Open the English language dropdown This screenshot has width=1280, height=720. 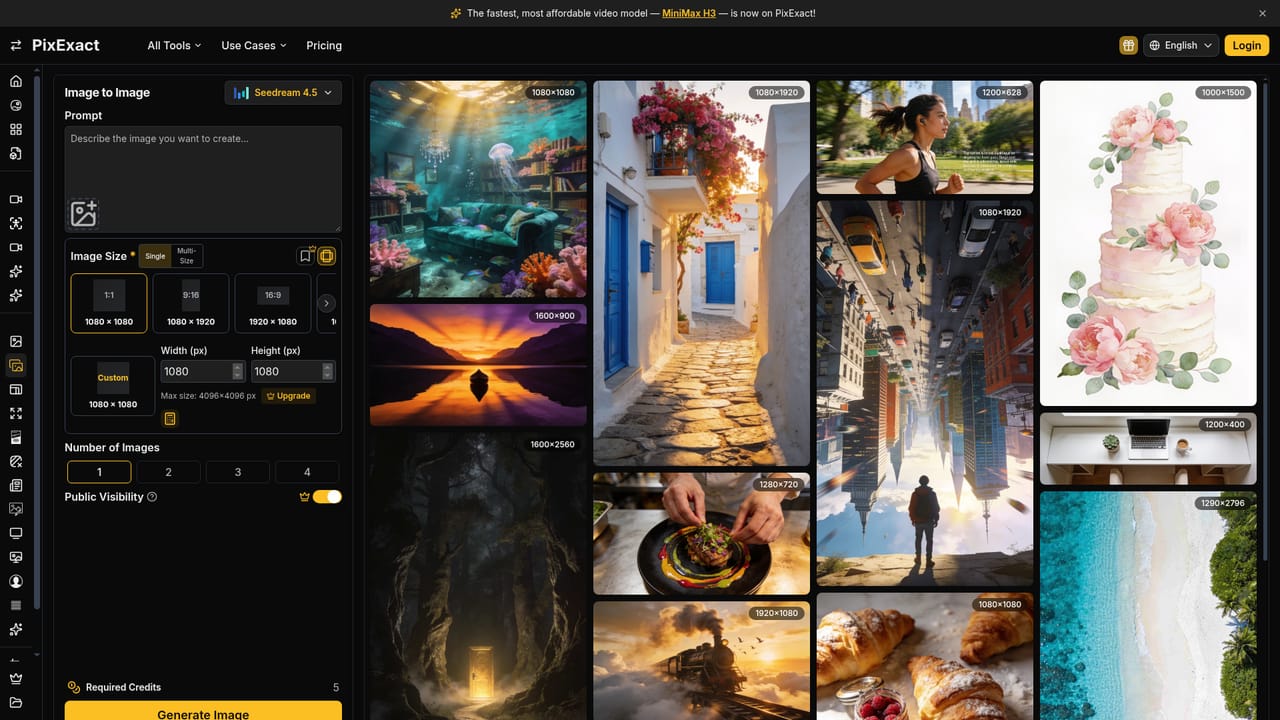click(x=1180, y=45)
